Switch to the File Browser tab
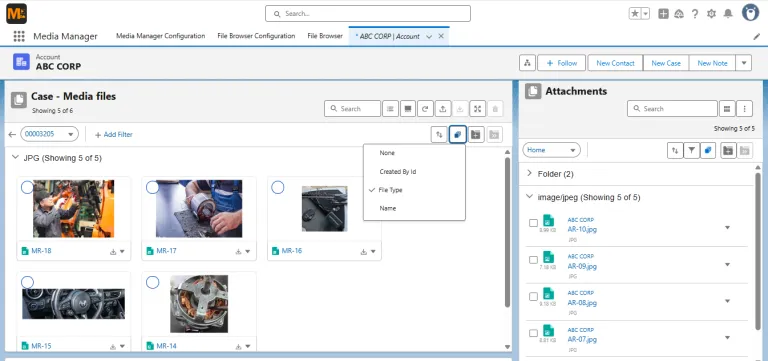This screenshot has width=768, height=361. click(x=325, y=36)
